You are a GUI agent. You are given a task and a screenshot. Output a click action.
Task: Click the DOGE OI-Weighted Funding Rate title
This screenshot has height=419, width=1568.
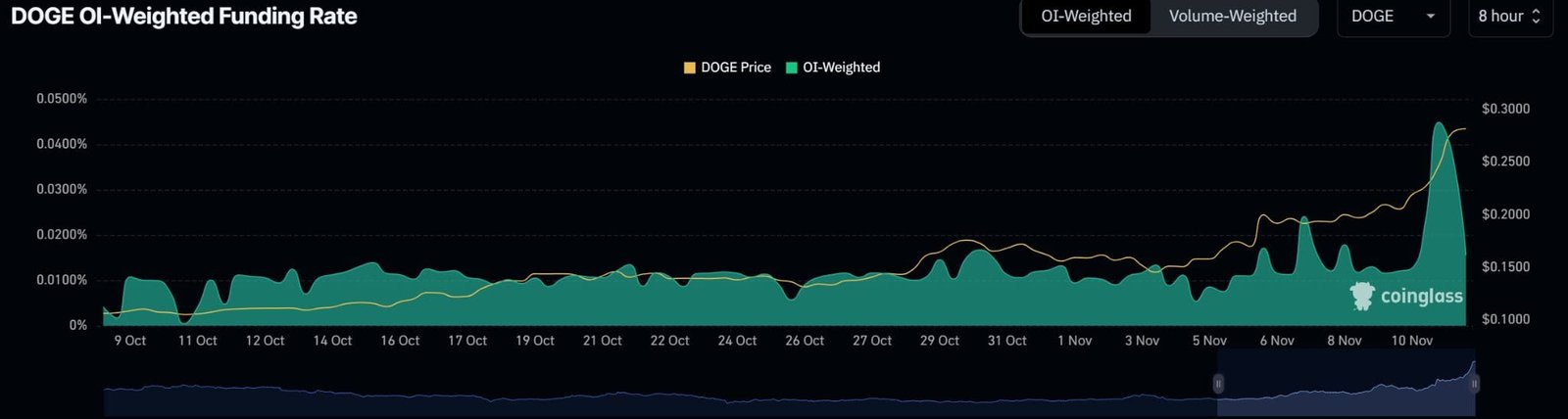click(x=184, y=17)
